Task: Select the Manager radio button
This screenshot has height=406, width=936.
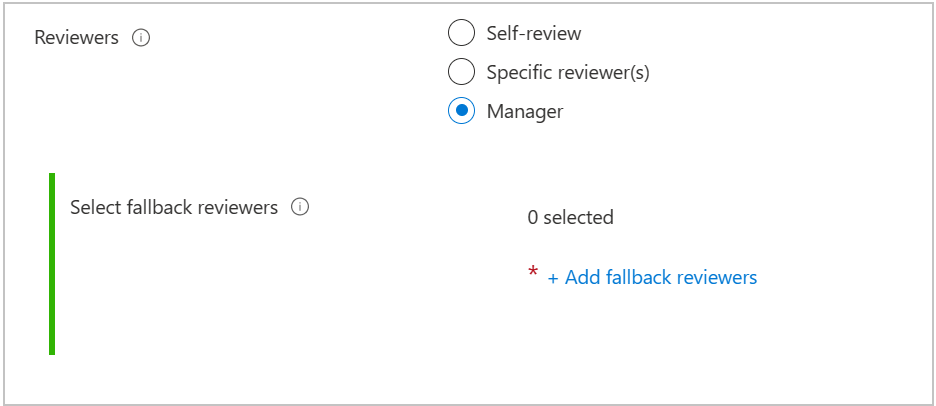Action: coord(461,111)
